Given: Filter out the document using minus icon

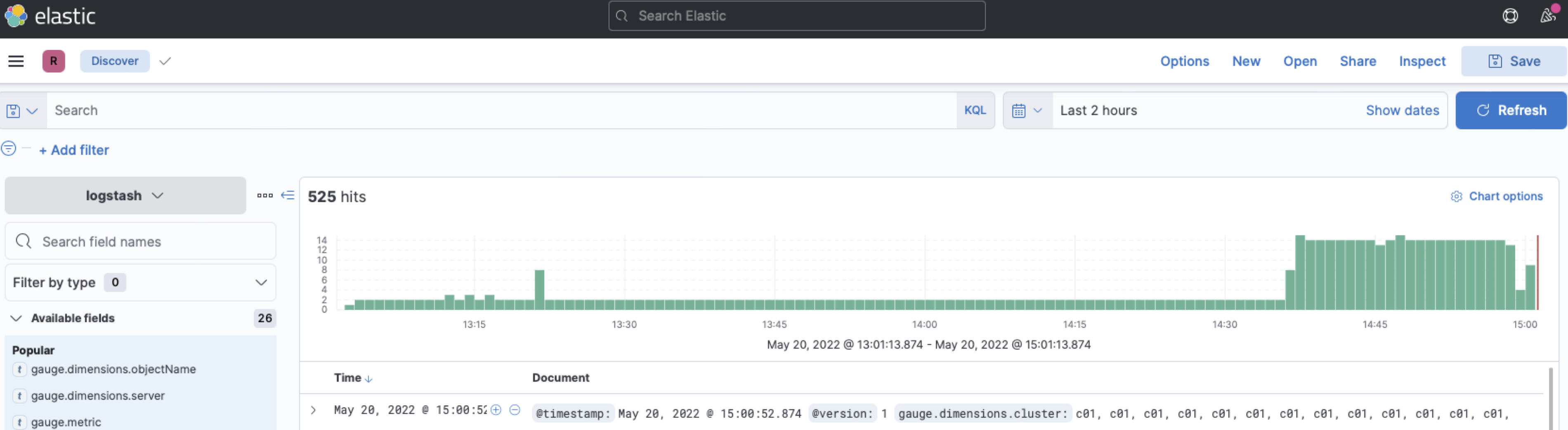Looking at the screenshot, I should click(x=515, y=410).
